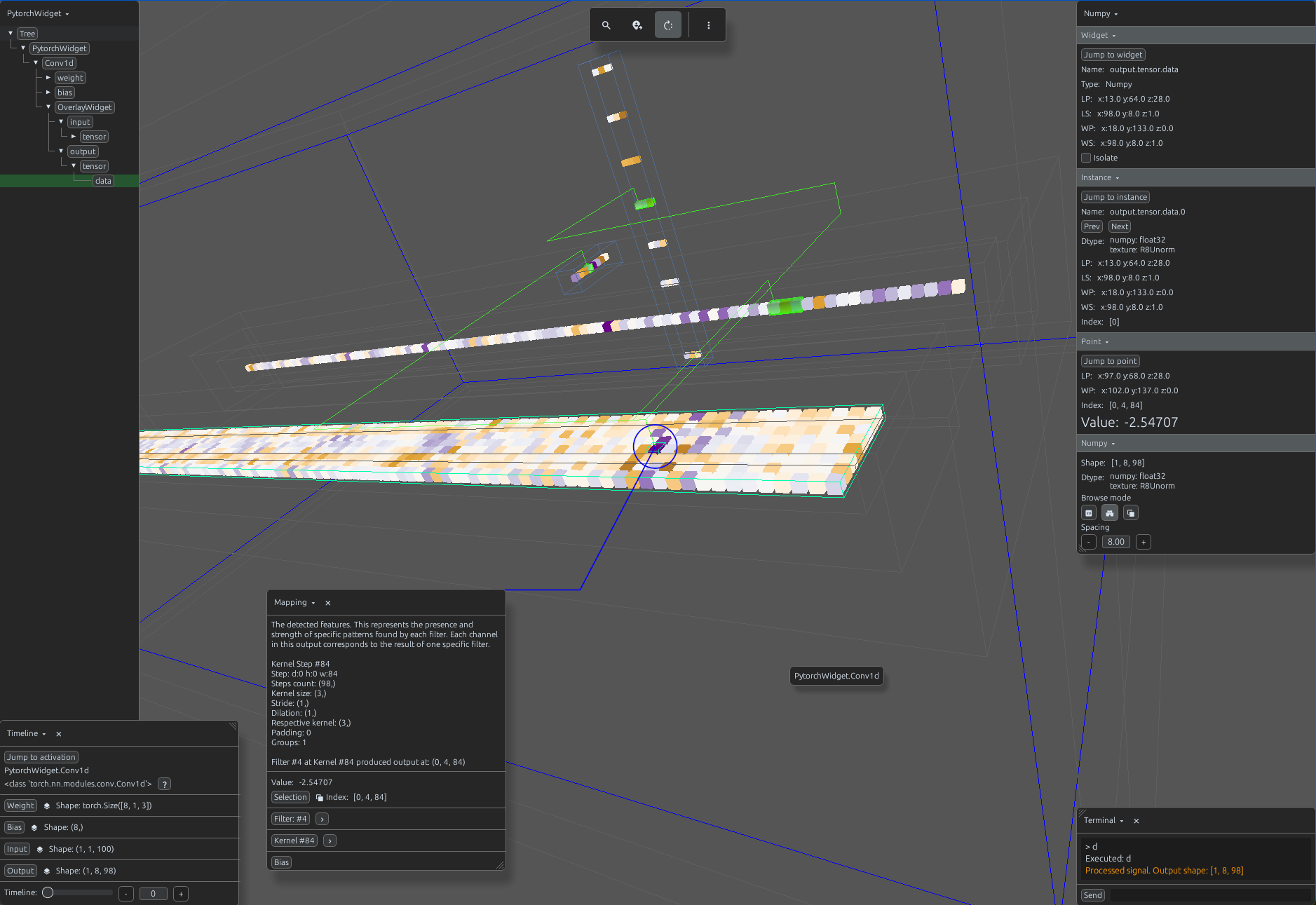Select the stacked layers Browse mode icon
This screenshot has height=905, width=1316.
pos(1131,513)
